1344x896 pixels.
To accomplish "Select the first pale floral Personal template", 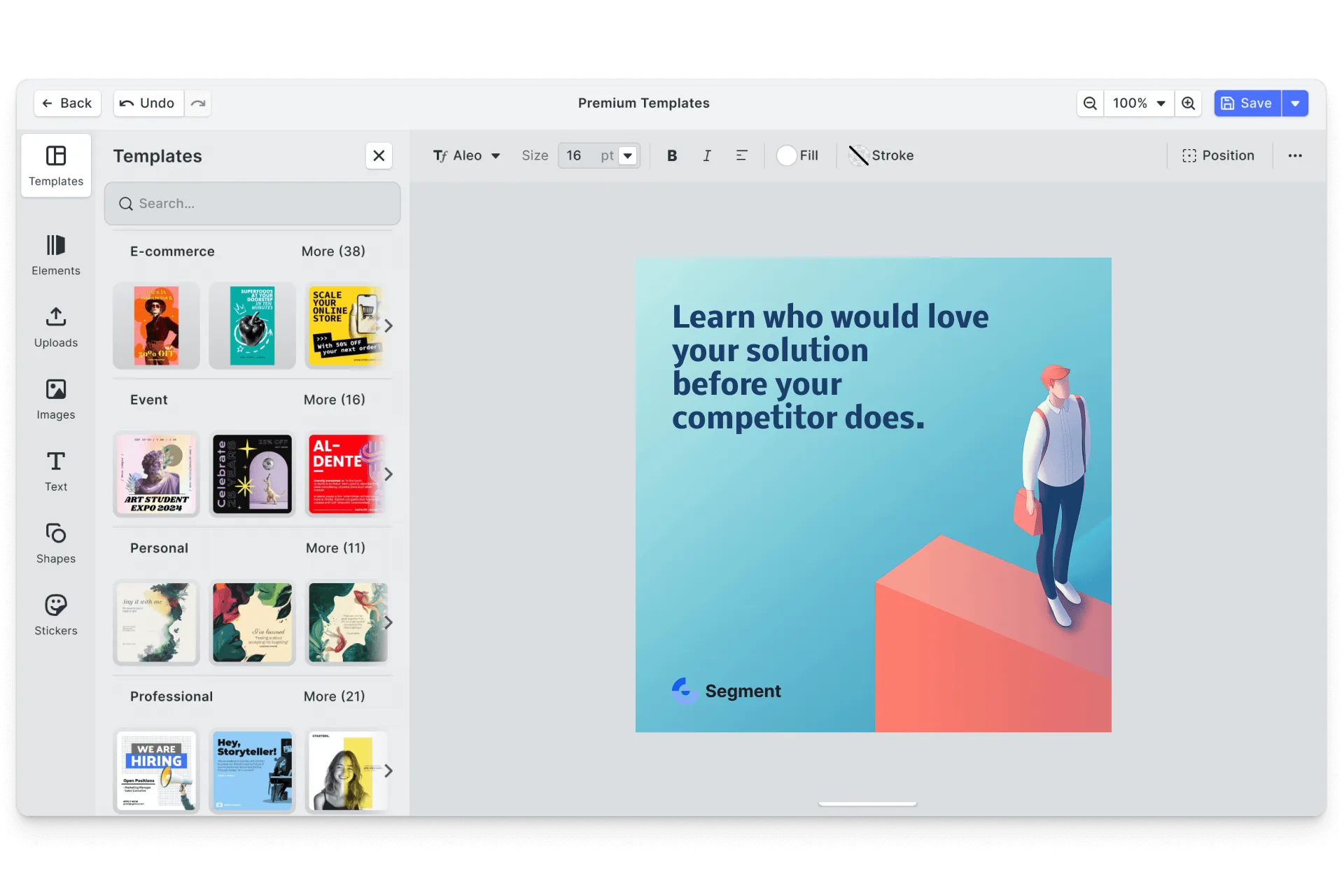I will 156,623.
